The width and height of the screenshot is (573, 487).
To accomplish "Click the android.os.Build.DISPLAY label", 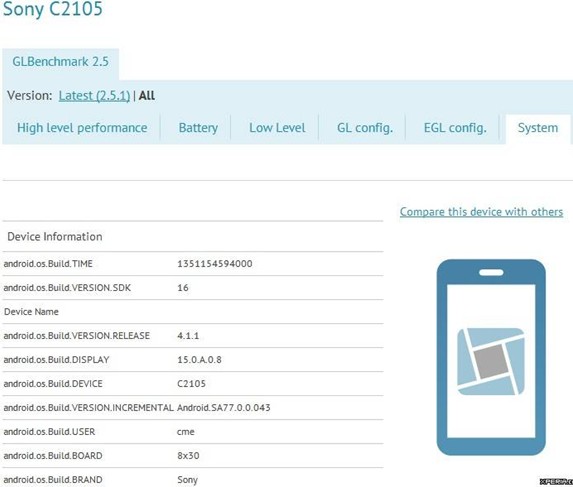I will tap(56, 359).
